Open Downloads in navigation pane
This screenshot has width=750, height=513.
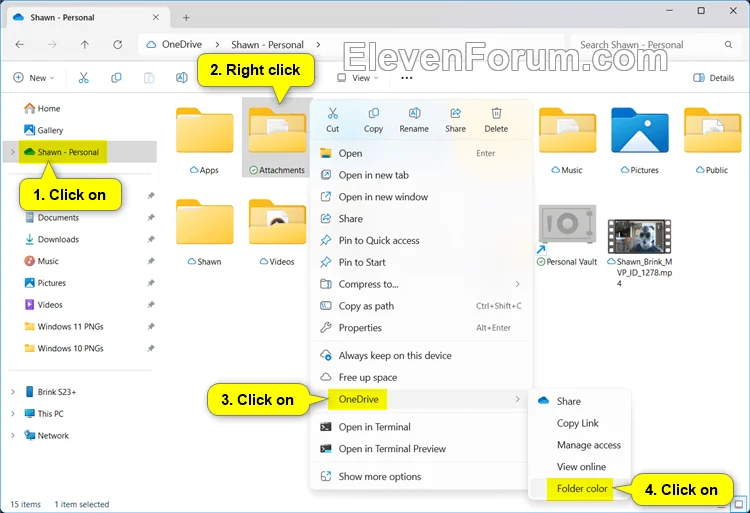pyautogui.click(x=52, y=239)
